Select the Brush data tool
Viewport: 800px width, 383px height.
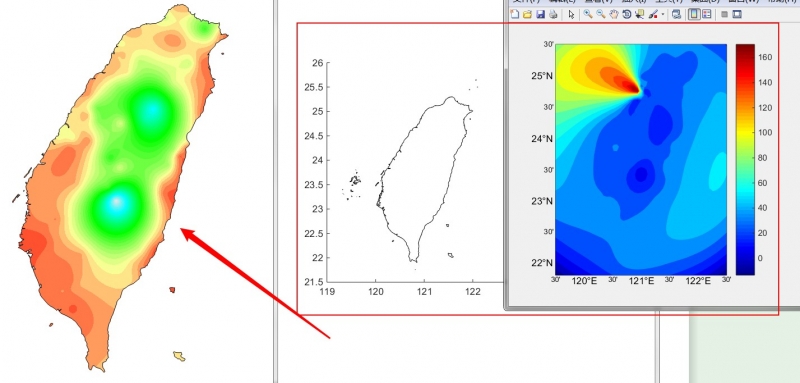[654, 14]
